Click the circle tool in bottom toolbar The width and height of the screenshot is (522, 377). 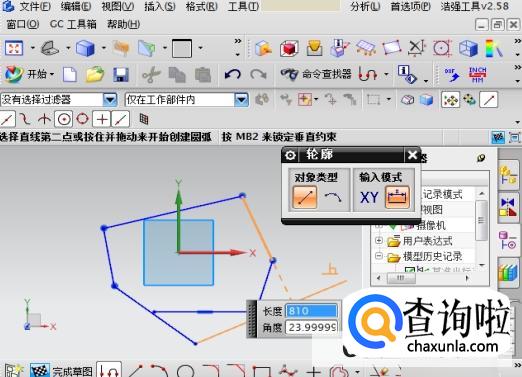[186, 371]
